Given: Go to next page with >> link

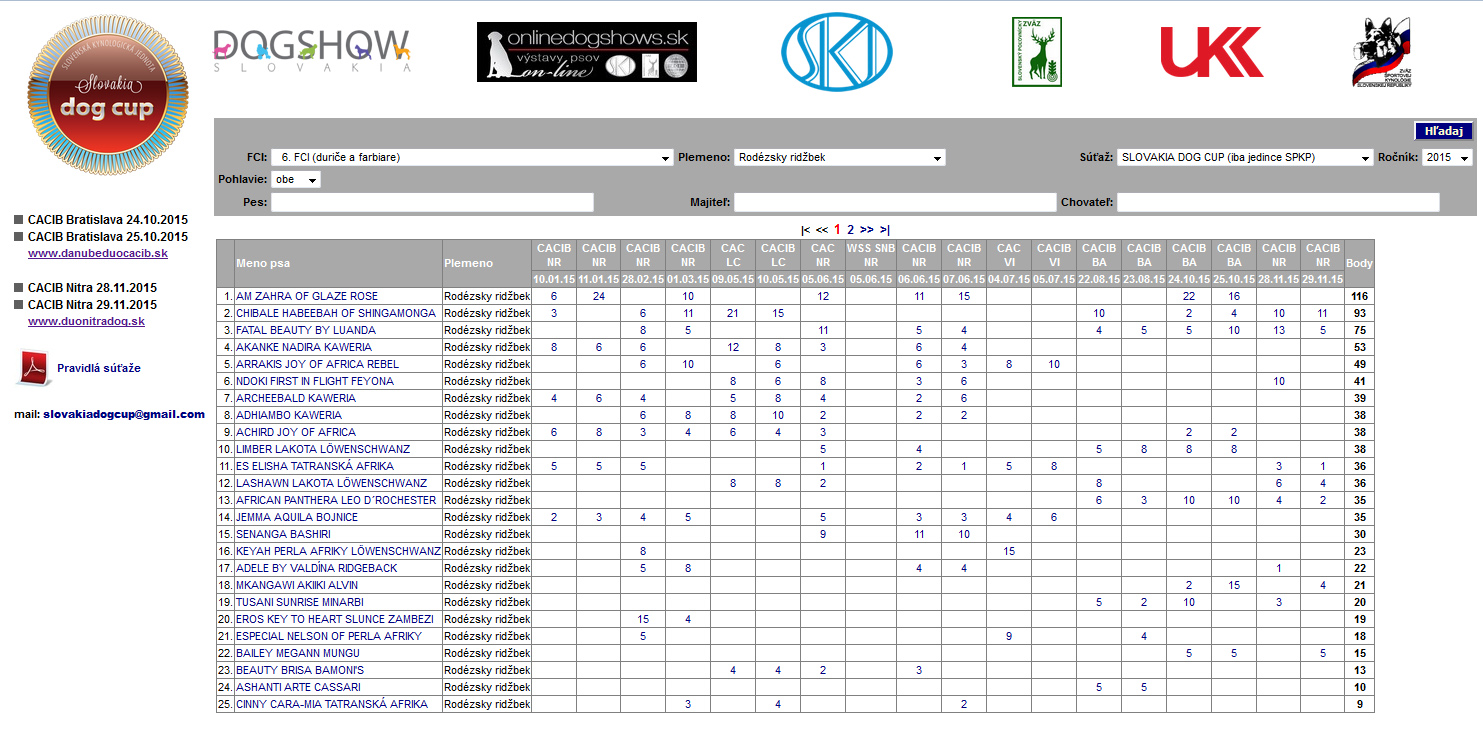Looking at the screenshot, I should [x=867, y=229].
